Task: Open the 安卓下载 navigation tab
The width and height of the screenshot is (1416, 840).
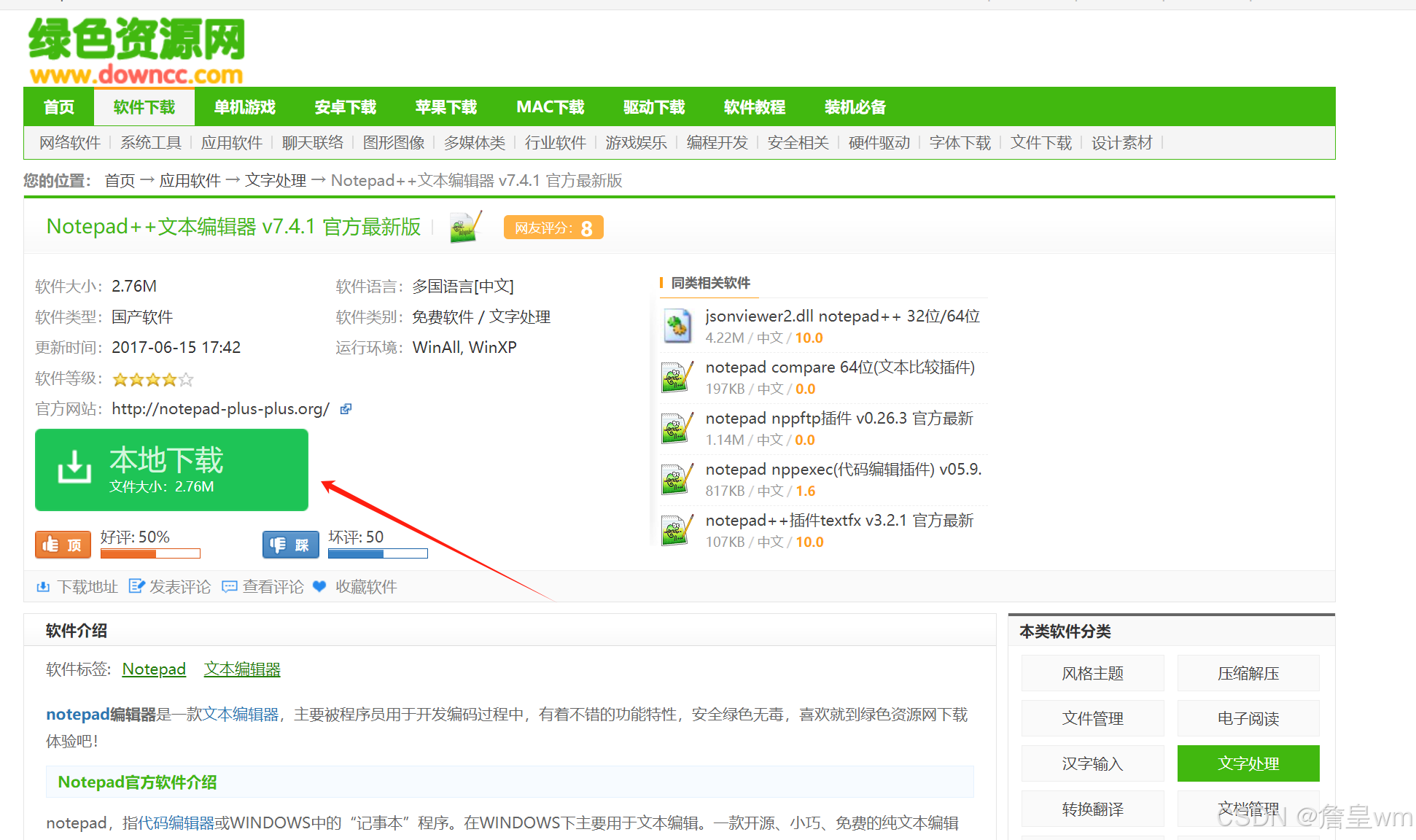Action: [x=346, y=107]
